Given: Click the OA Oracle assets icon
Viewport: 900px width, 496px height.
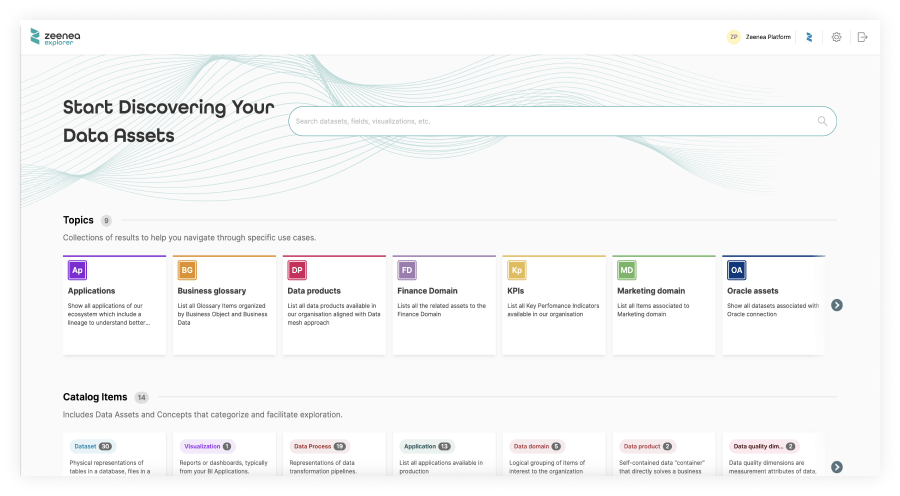Looking at the screenshot, I should pos(736,270).
